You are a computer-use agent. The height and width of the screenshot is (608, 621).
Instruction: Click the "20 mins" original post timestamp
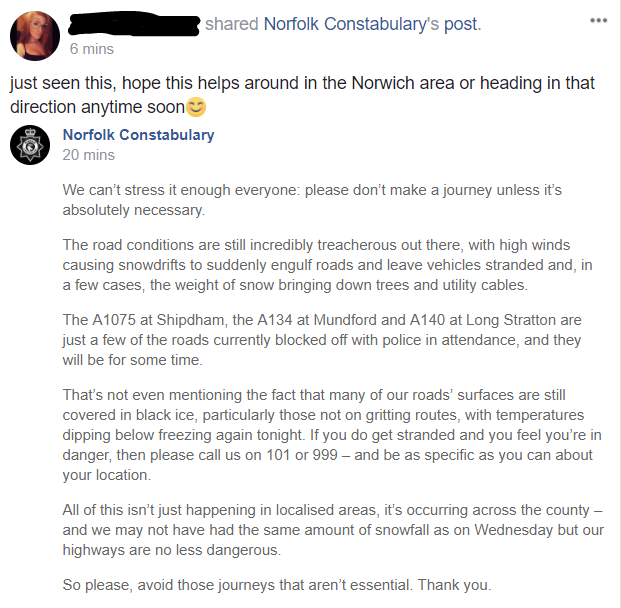pos(88,155)
